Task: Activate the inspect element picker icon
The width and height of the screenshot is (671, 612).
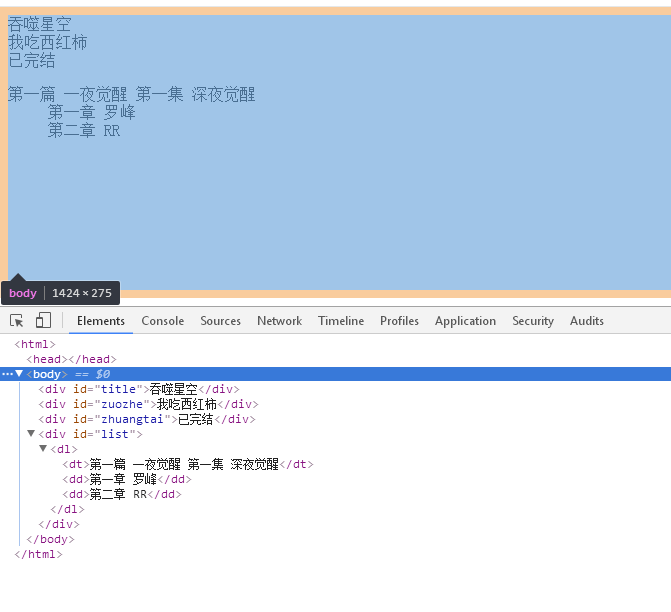Action: (17, 321)
